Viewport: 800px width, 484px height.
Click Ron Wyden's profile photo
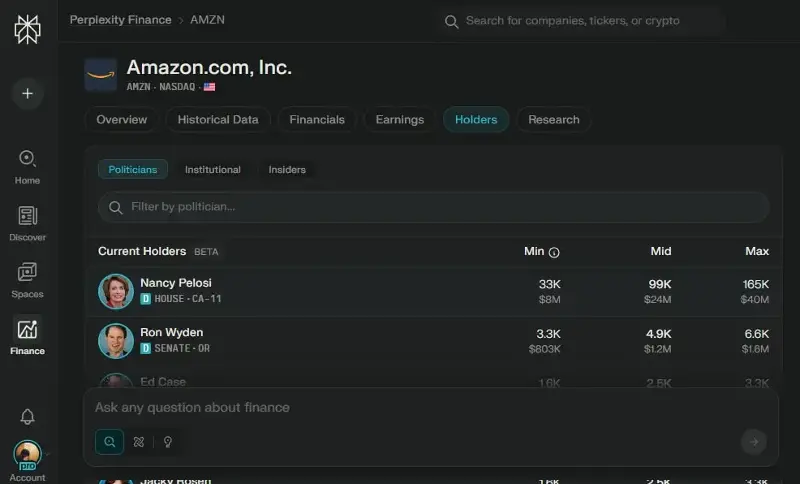[x=116, y=341]
